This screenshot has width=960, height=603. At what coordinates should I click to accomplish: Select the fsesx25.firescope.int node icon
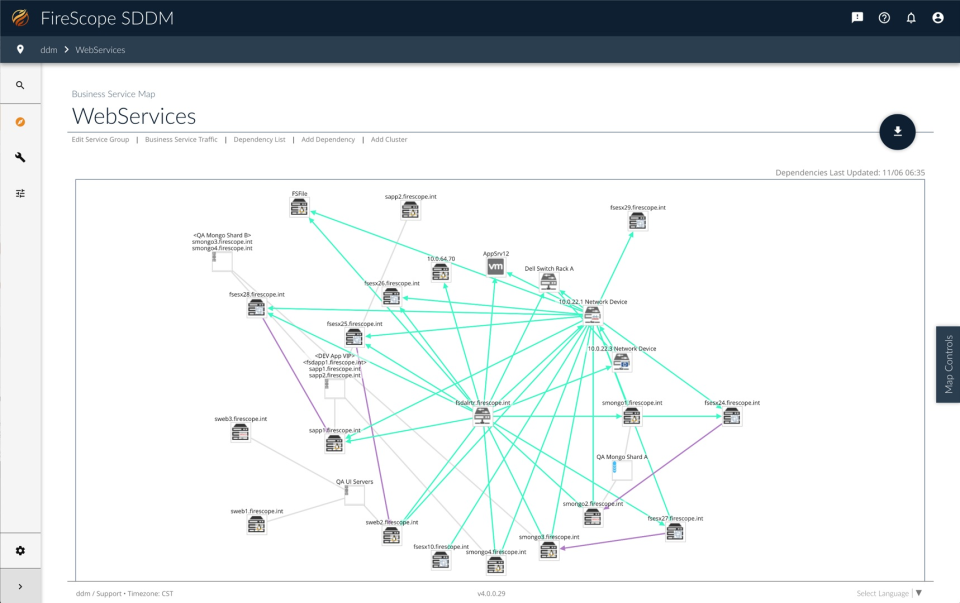coord(354,337)
